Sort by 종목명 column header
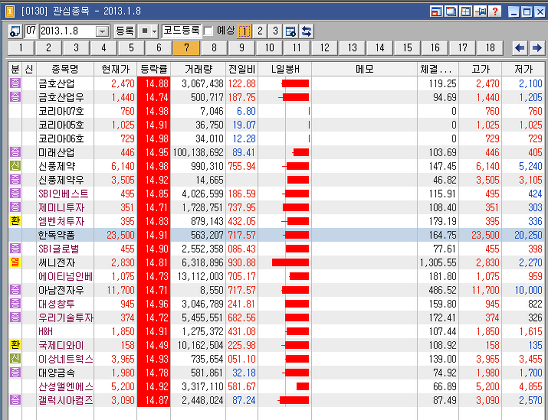This screenshot has height=420, width=548. (x=65, y=70)
